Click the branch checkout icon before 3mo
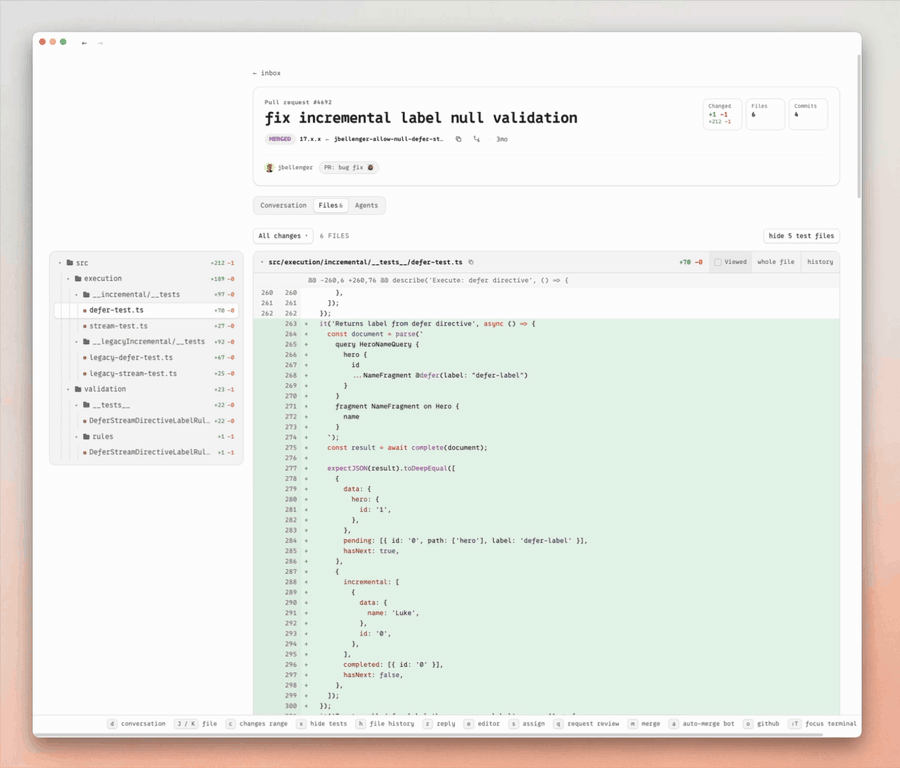The width and height of the screenshot is (900, 768). pos(476,139)
